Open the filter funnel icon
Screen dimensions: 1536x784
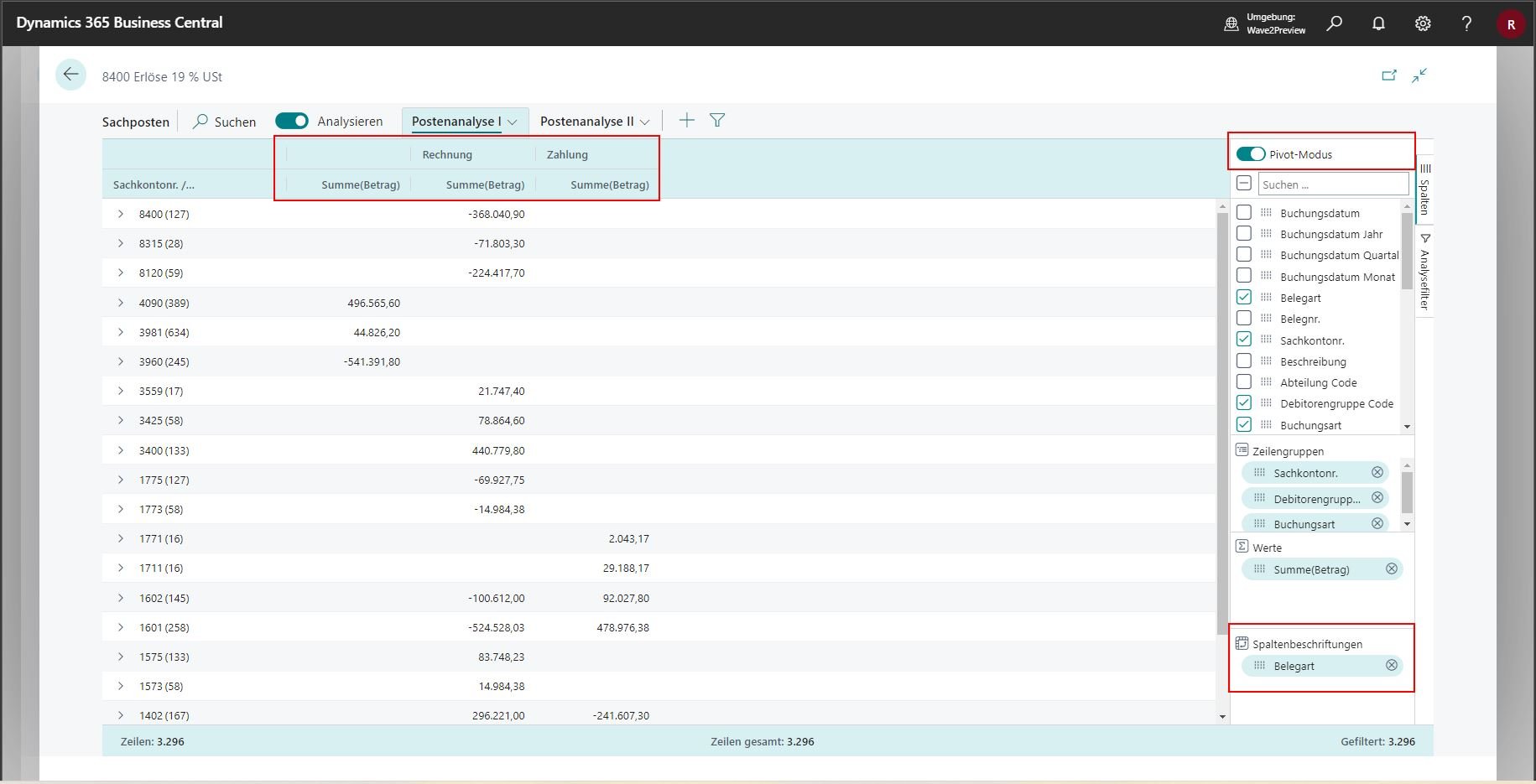[717, 120]
